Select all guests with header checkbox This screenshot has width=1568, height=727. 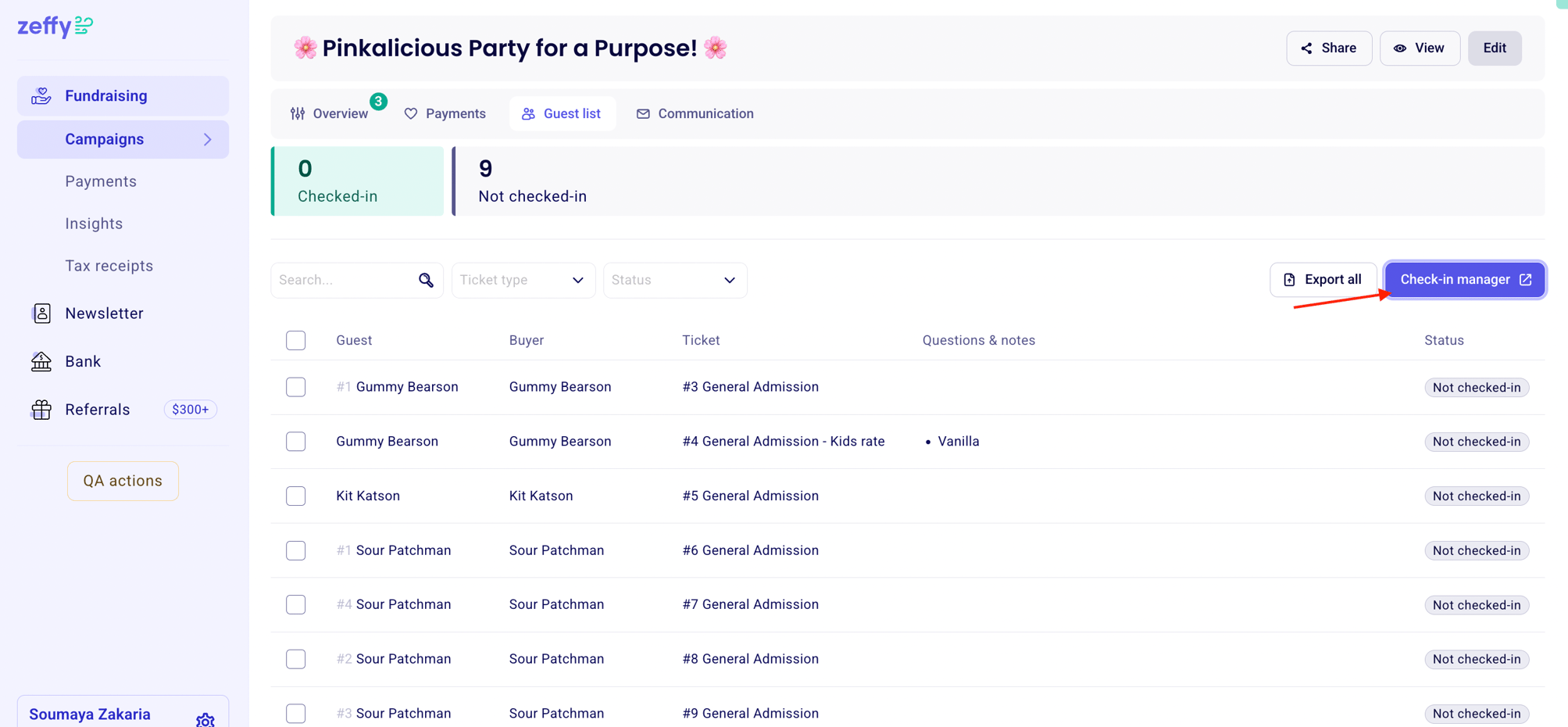coord(295,341)
